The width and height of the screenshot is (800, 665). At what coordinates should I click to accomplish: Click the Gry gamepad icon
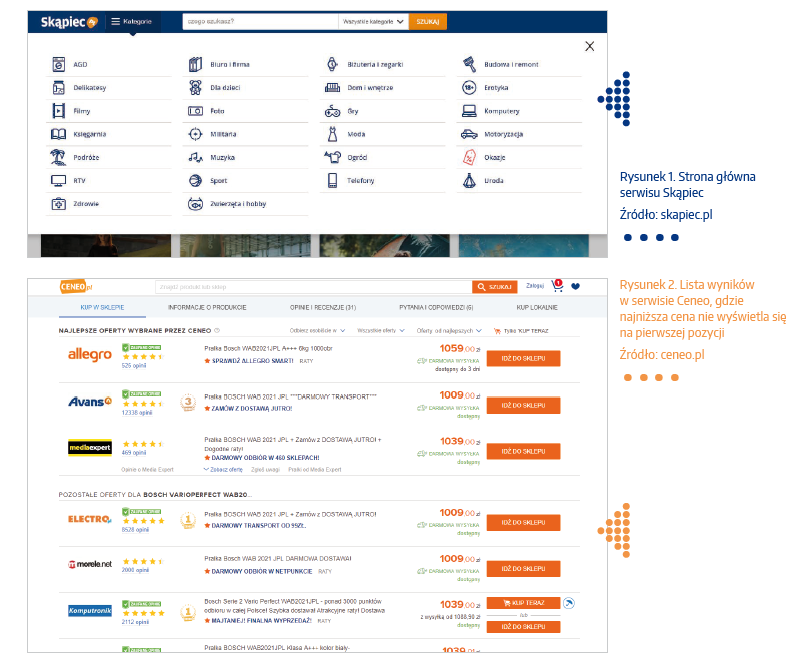click(x=332, y=111)
